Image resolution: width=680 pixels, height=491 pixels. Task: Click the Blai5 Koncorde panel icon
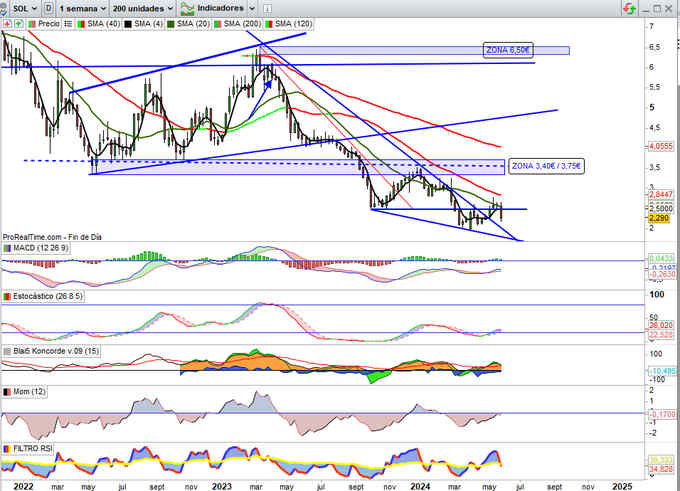tap(7, 351)
